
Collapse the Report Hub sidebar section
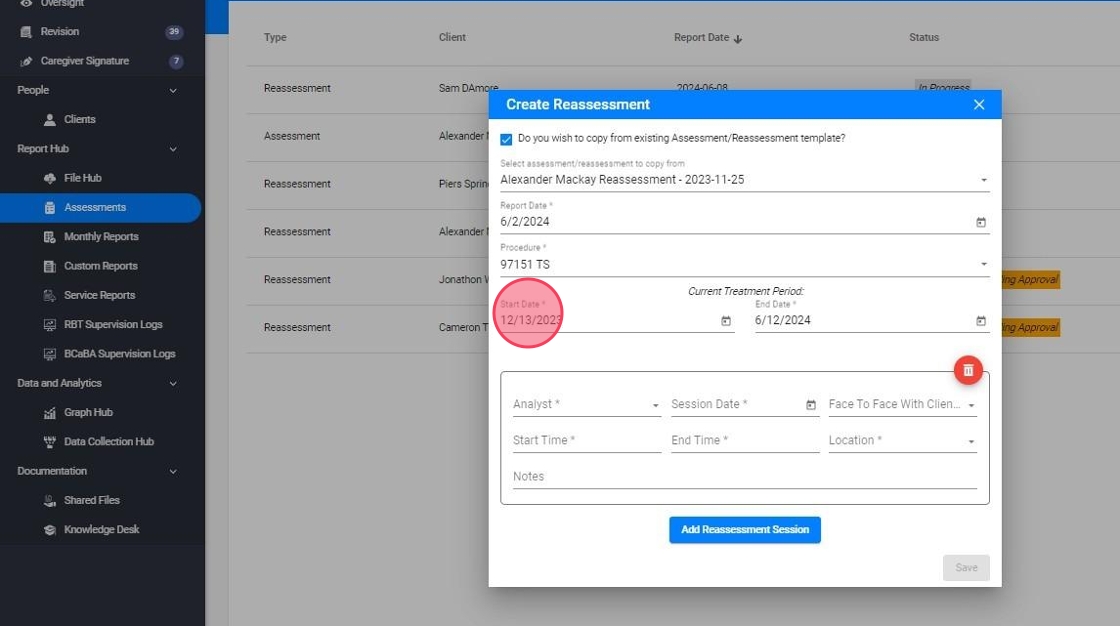tap(173, 149)
